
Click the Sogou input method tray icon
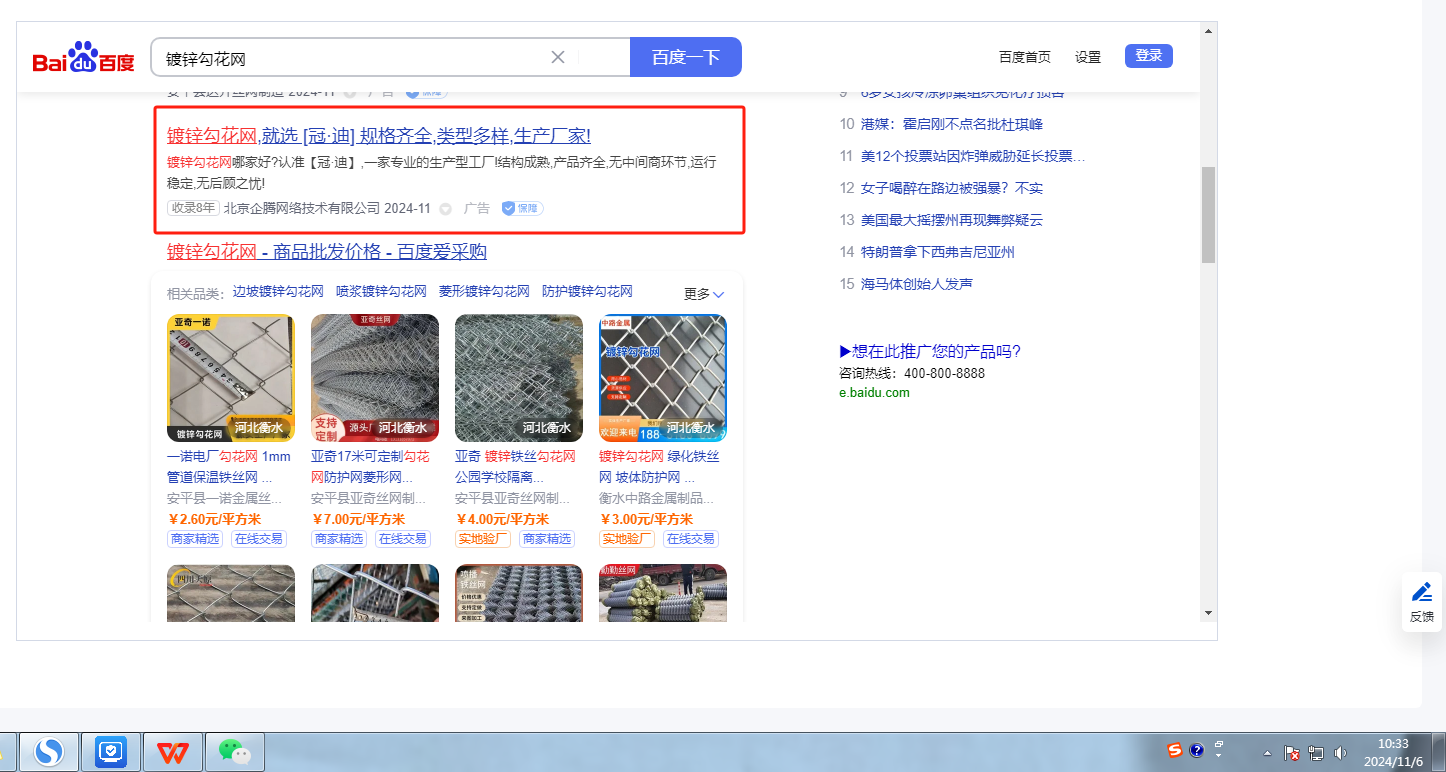click(1175, 750)
